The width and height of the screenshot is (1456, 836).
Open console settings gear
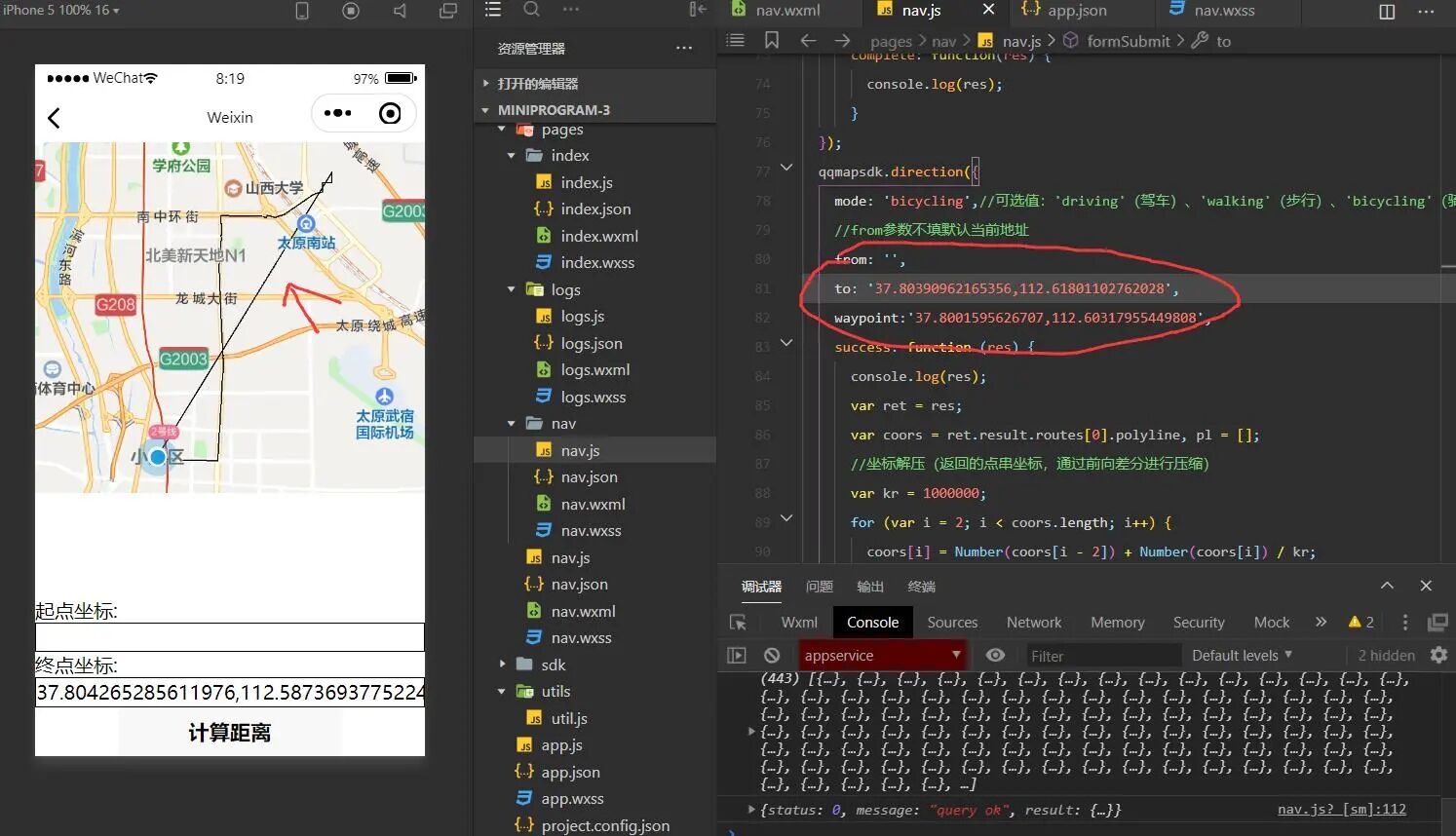click(1438, 656)
